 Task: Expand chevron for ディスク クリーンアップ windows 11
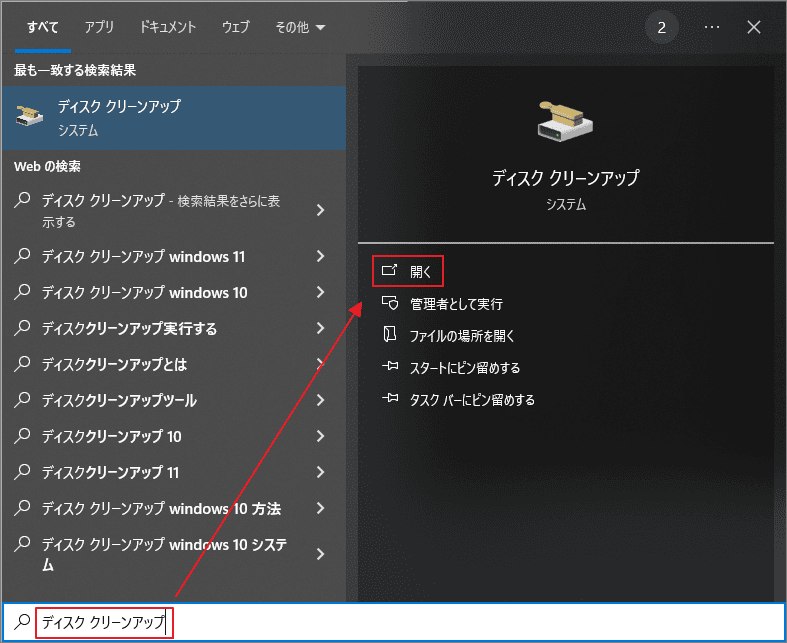click(321, 256)
